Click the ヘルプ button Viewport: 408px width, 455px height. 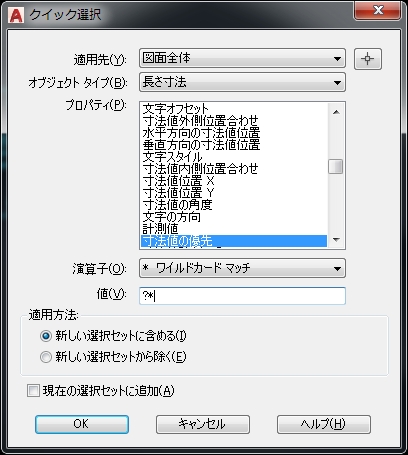[324, 424]
